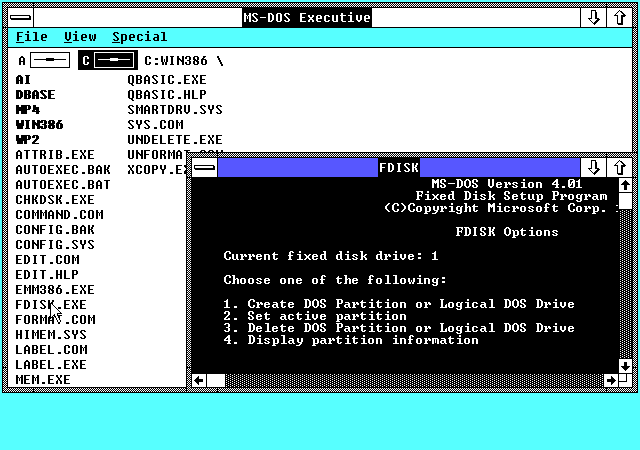This screenshot has height=450, width=640.
Task: Open the View menu
Action: [x=80, y=37]
